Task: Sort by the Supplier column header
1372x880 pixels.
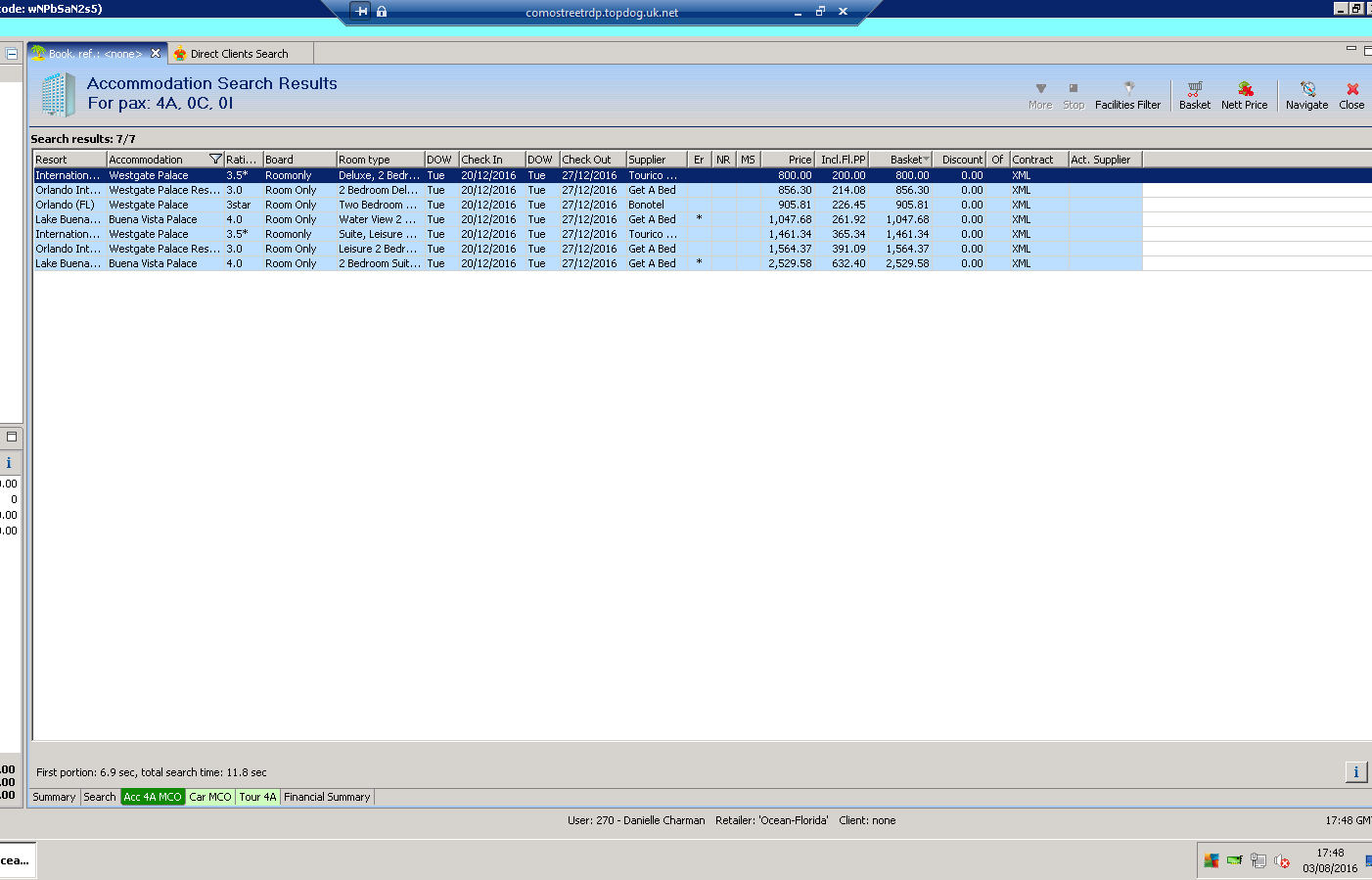Action: [657, 160]
